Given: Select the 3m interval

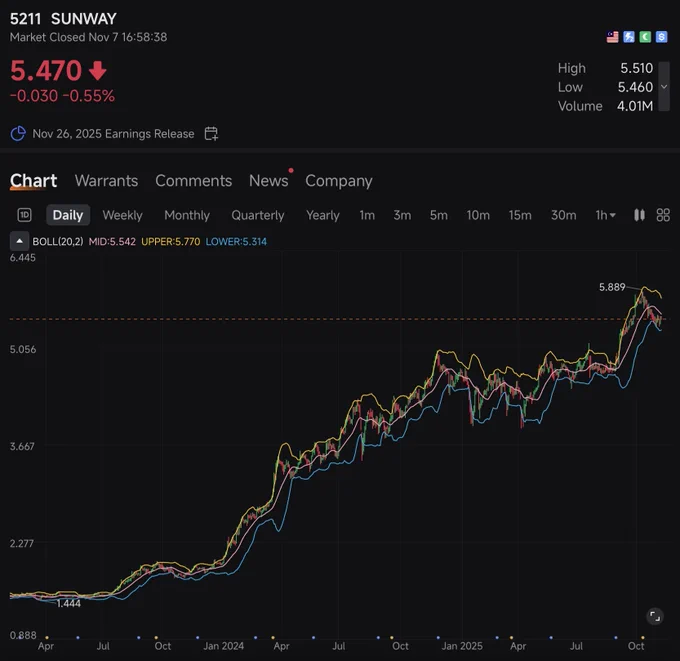Looking at the screenshot, I should pos(402,215).
